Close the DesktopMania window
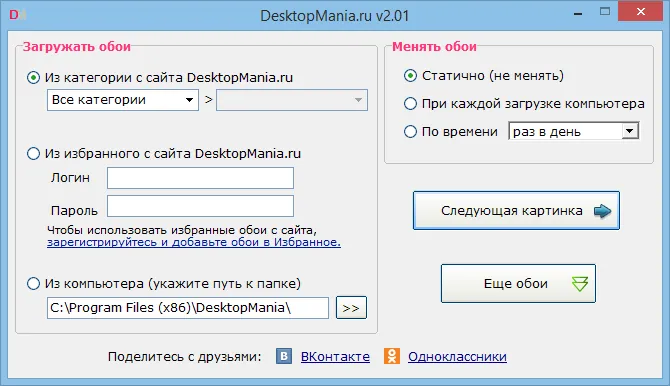 tap(640, 12)
